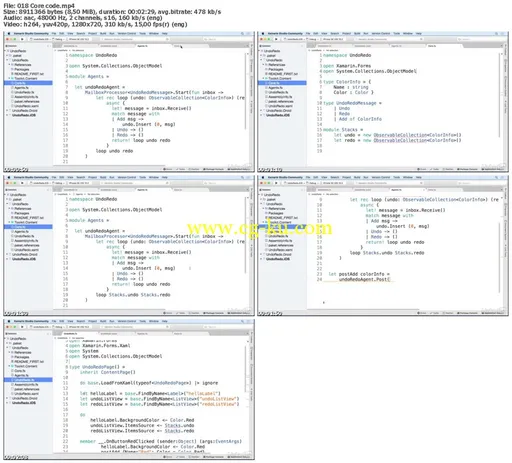This screenshot has width=512, height=463.
Task: Click Application Output in the first frame's status bar
Action: coord(238,169)
